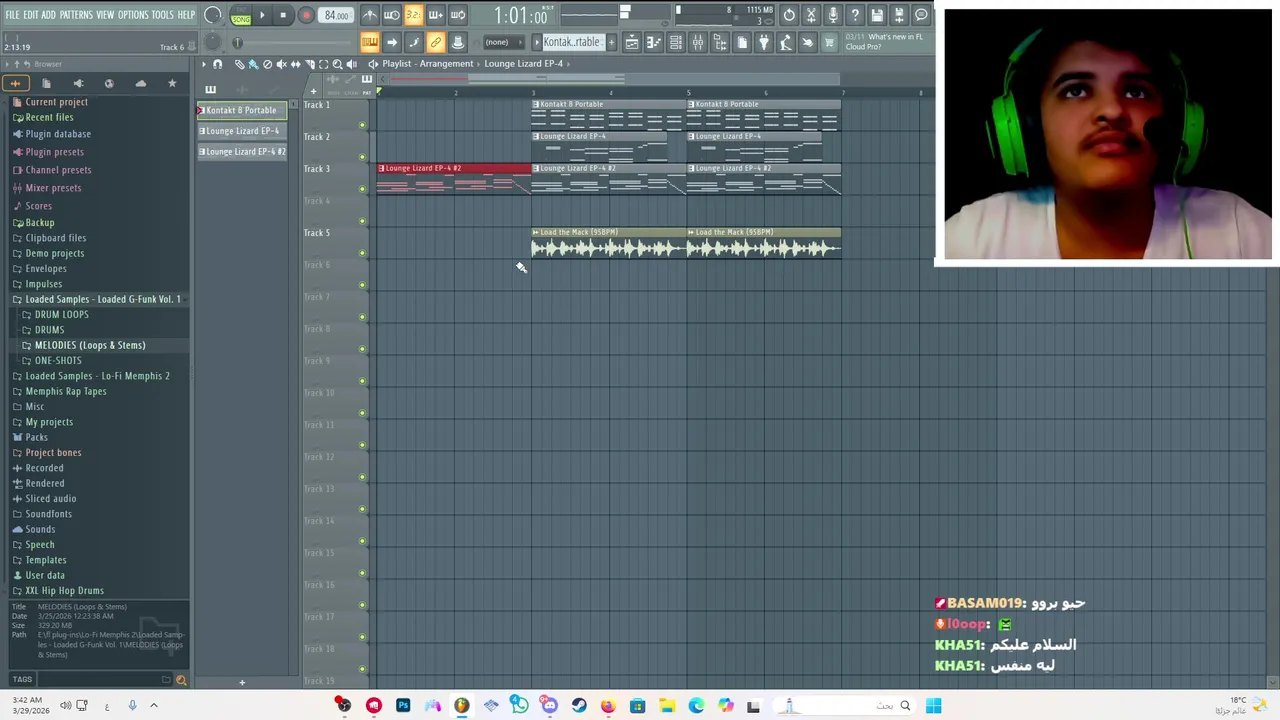
Task: Select the Delete tool in playlist
Action: coord(267,64)
